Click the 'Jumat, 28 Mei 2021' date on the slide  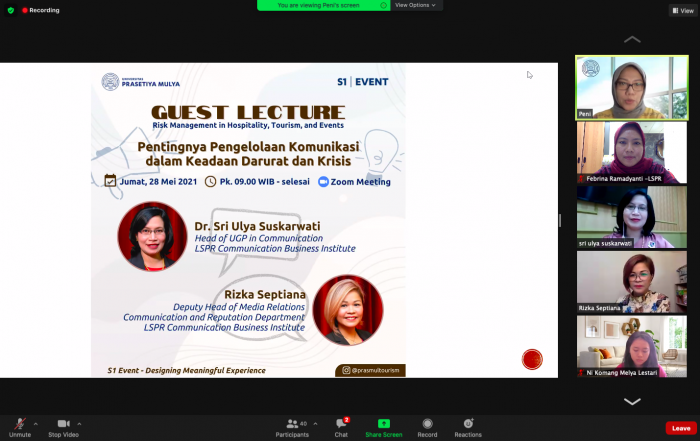coord(158,181)
